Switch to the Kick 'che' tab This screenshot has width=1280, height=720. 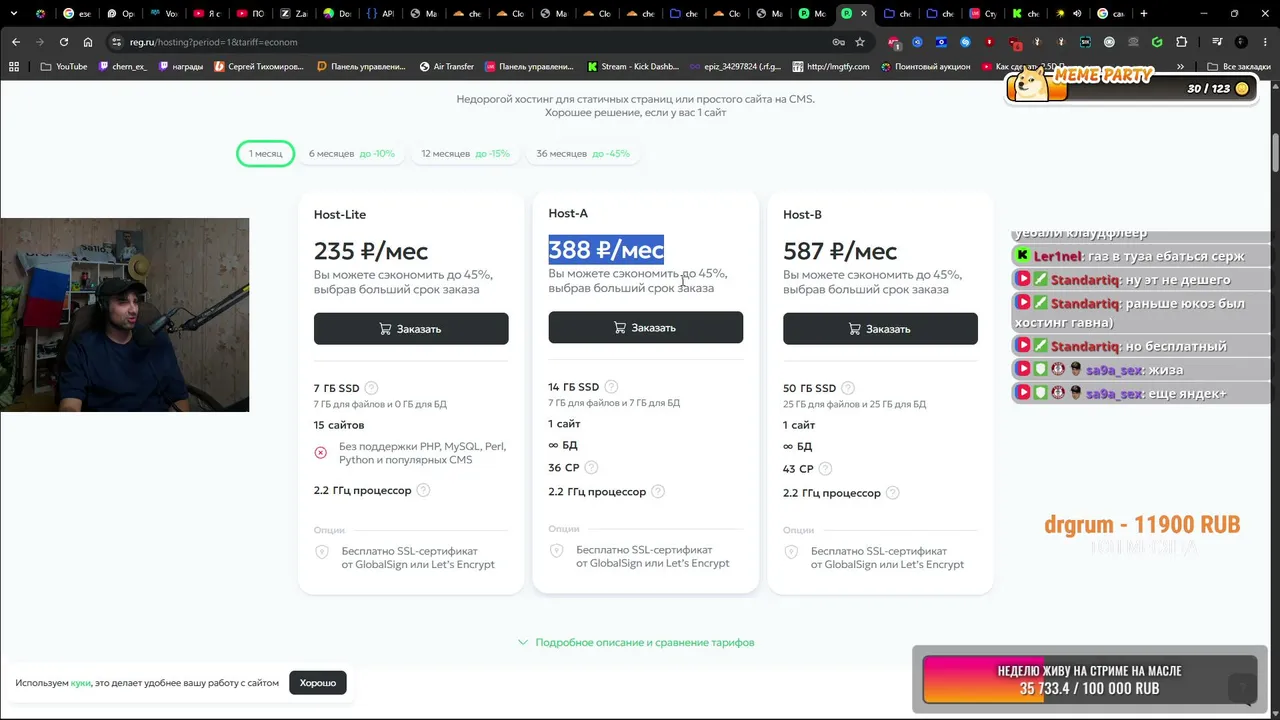point(1025,14)
